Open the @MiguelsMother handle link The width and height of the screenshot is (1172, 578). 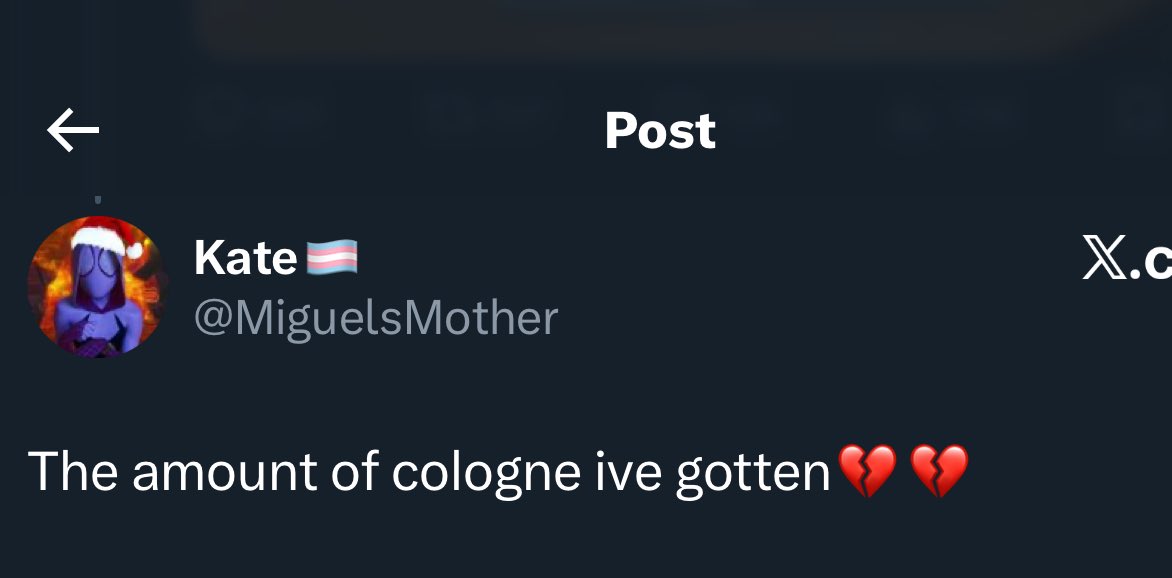click(x=376, y=318)
